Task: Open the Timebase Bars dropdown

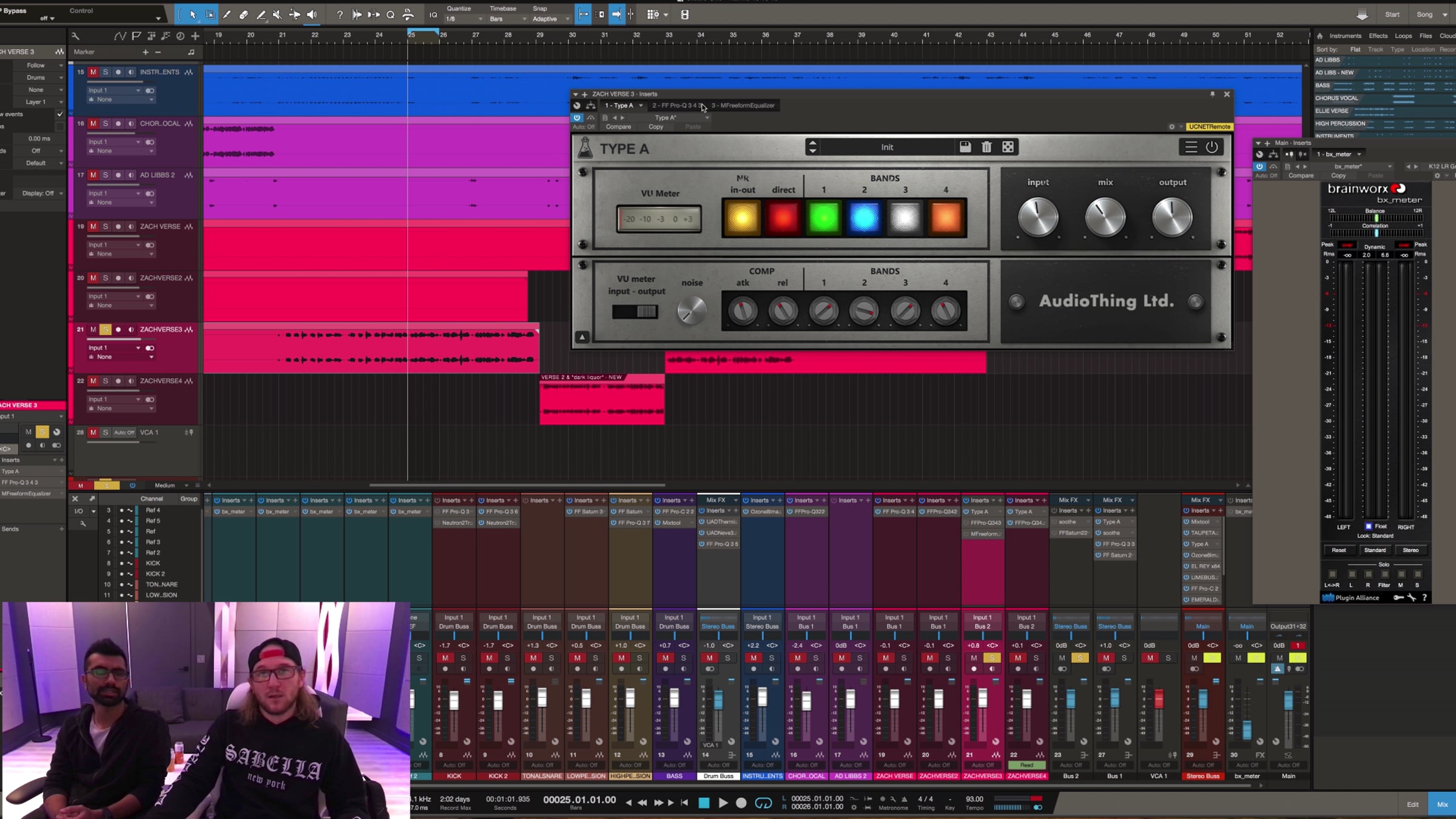Action: [x=508, y=19]
